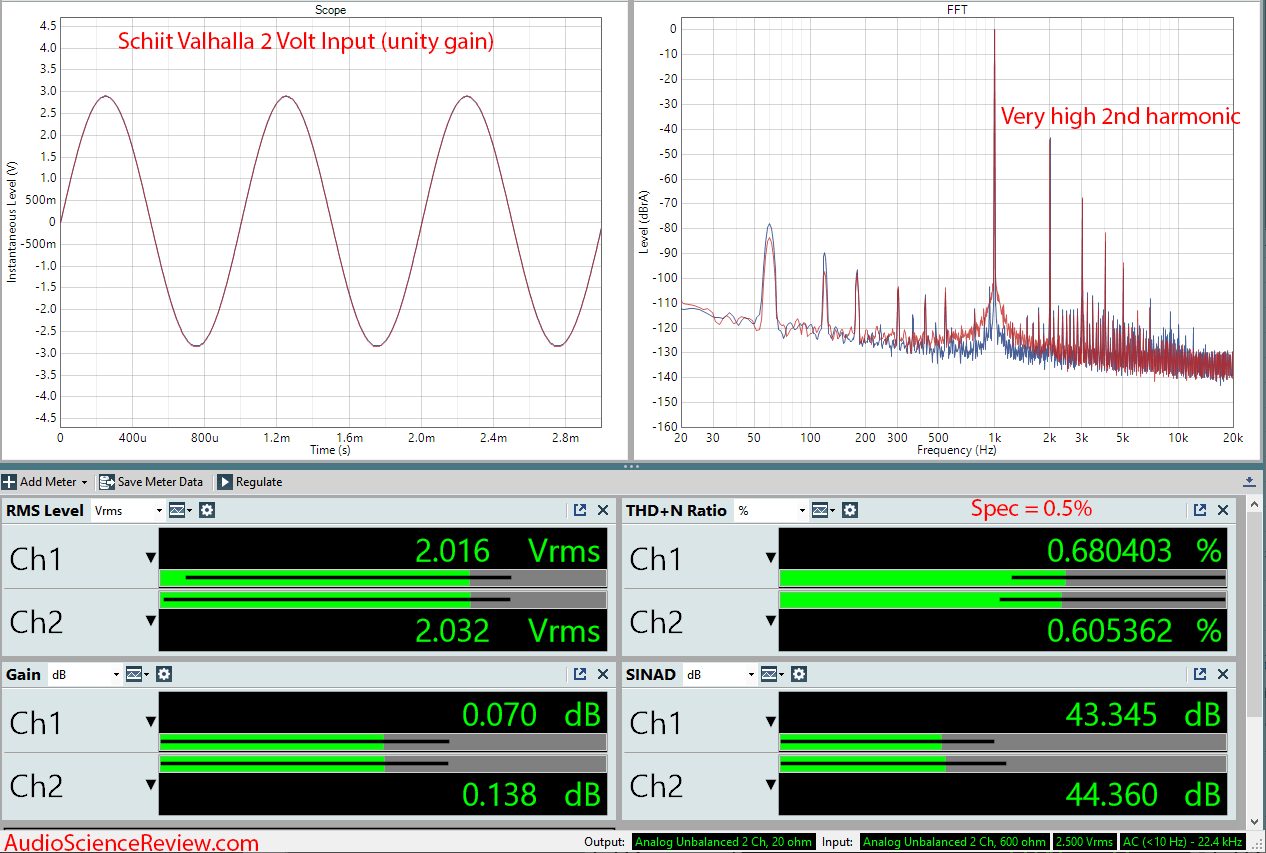Viewport: 1266px width, 853px height.
Task: Close the Gain meter panel
Action: tap(603, 674)
